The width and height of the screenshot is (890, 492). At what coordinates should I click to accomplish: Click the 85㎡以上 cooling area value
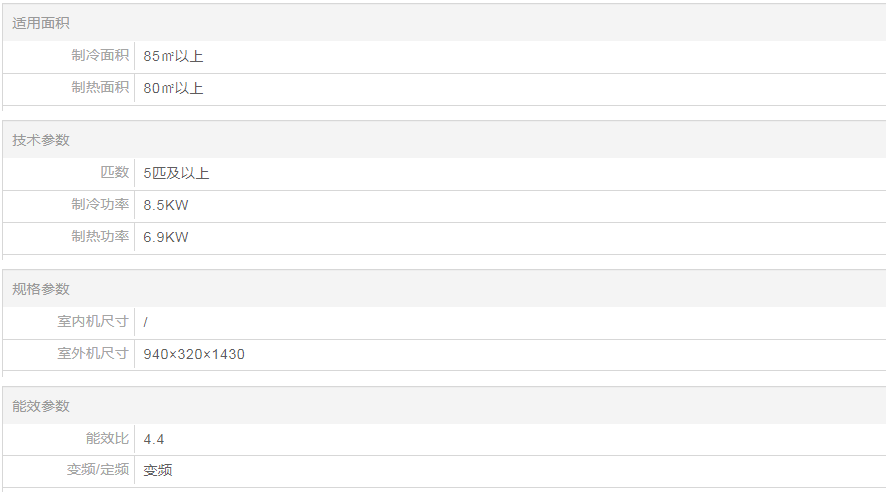coord(173,57)
